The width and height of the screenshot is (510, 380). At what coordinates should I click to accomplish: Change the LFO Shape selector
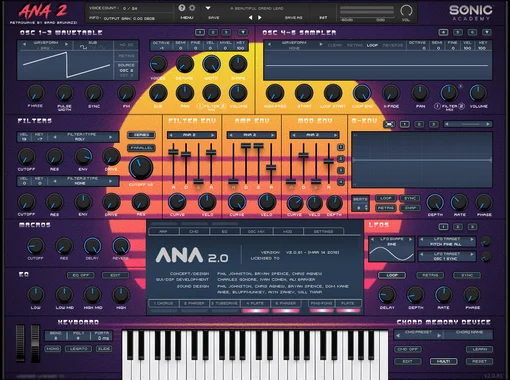(391, 239)
